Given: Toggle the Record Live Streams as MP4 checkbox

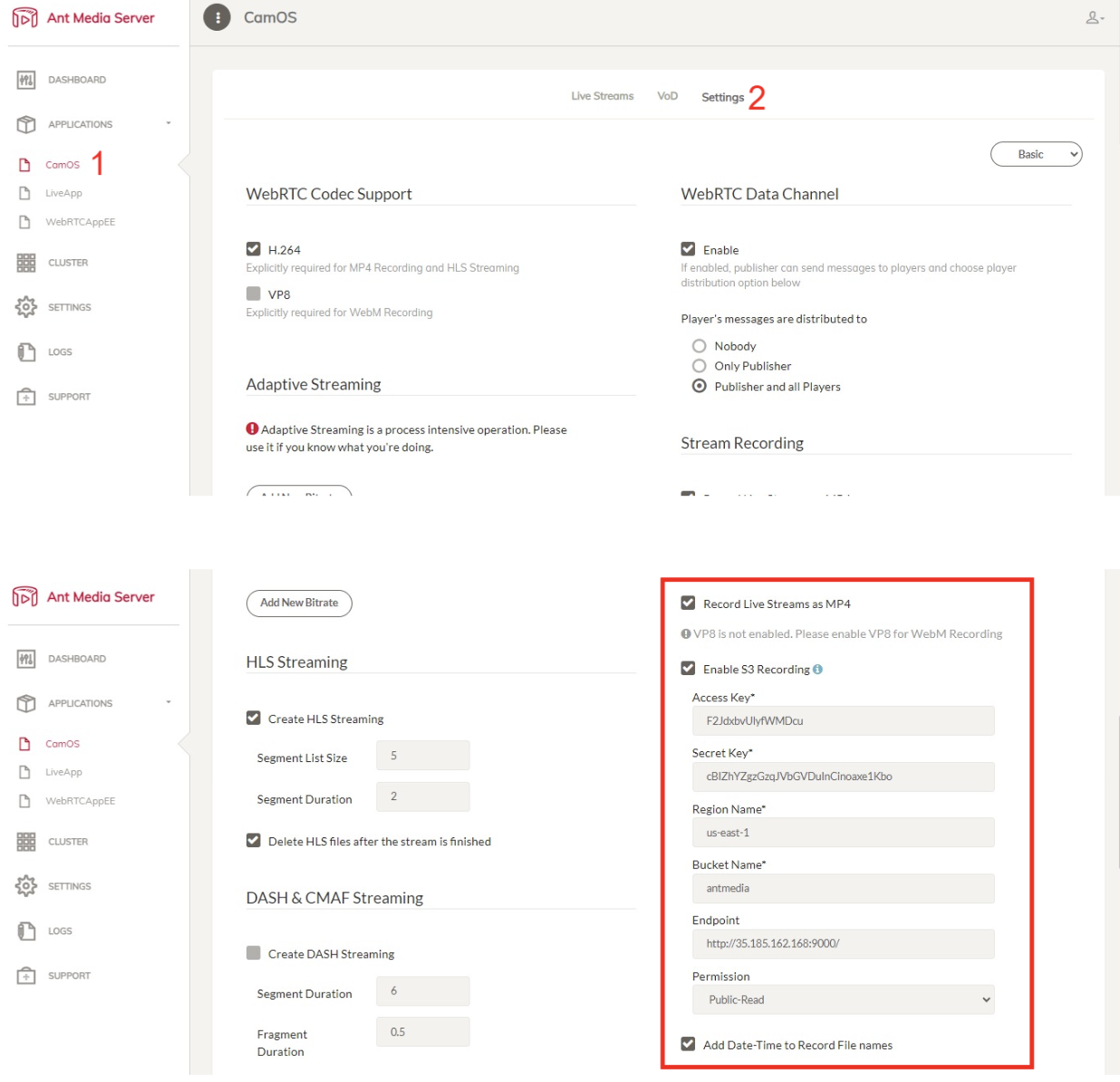Looking at the screenshot, I should pos(689,604).
